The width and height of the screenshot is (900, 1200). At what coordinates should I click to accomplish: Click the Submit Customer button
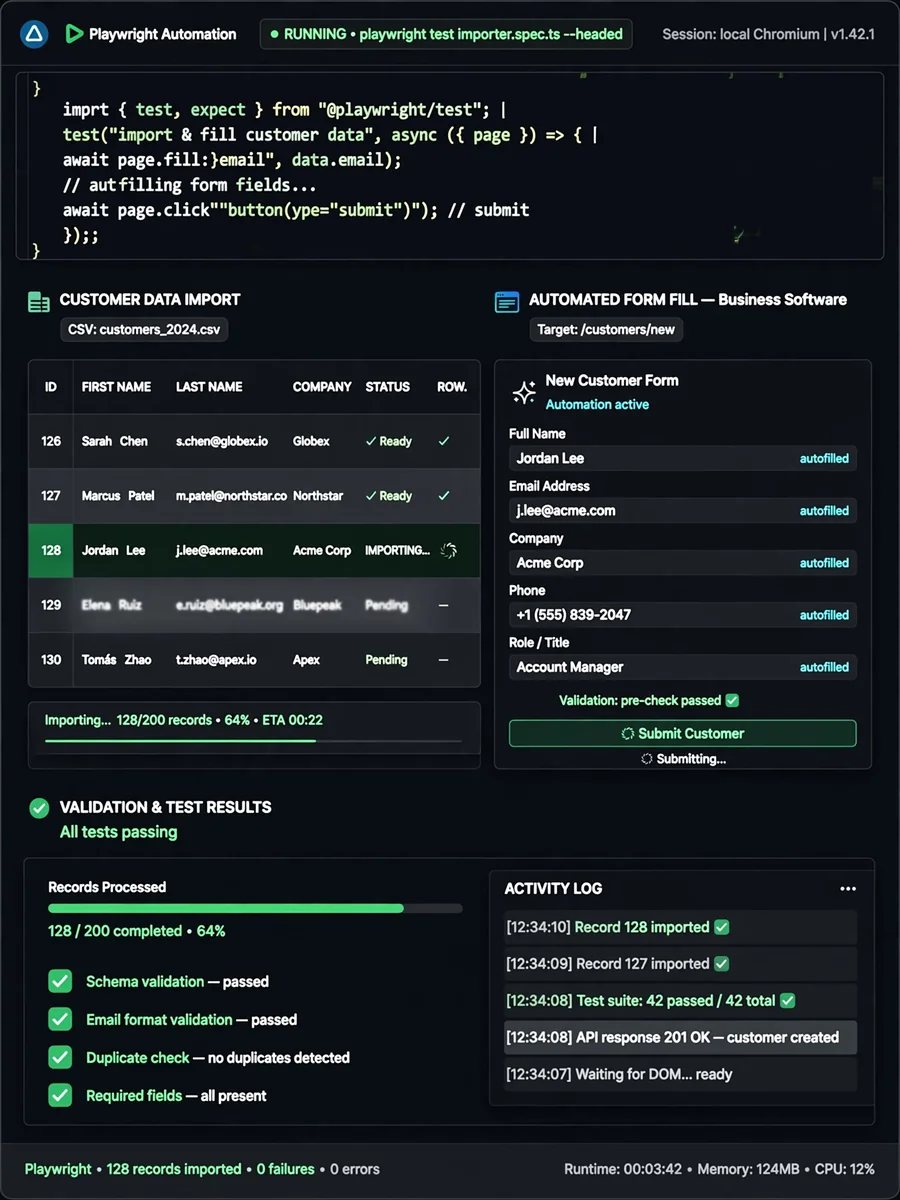click(683, 733)
